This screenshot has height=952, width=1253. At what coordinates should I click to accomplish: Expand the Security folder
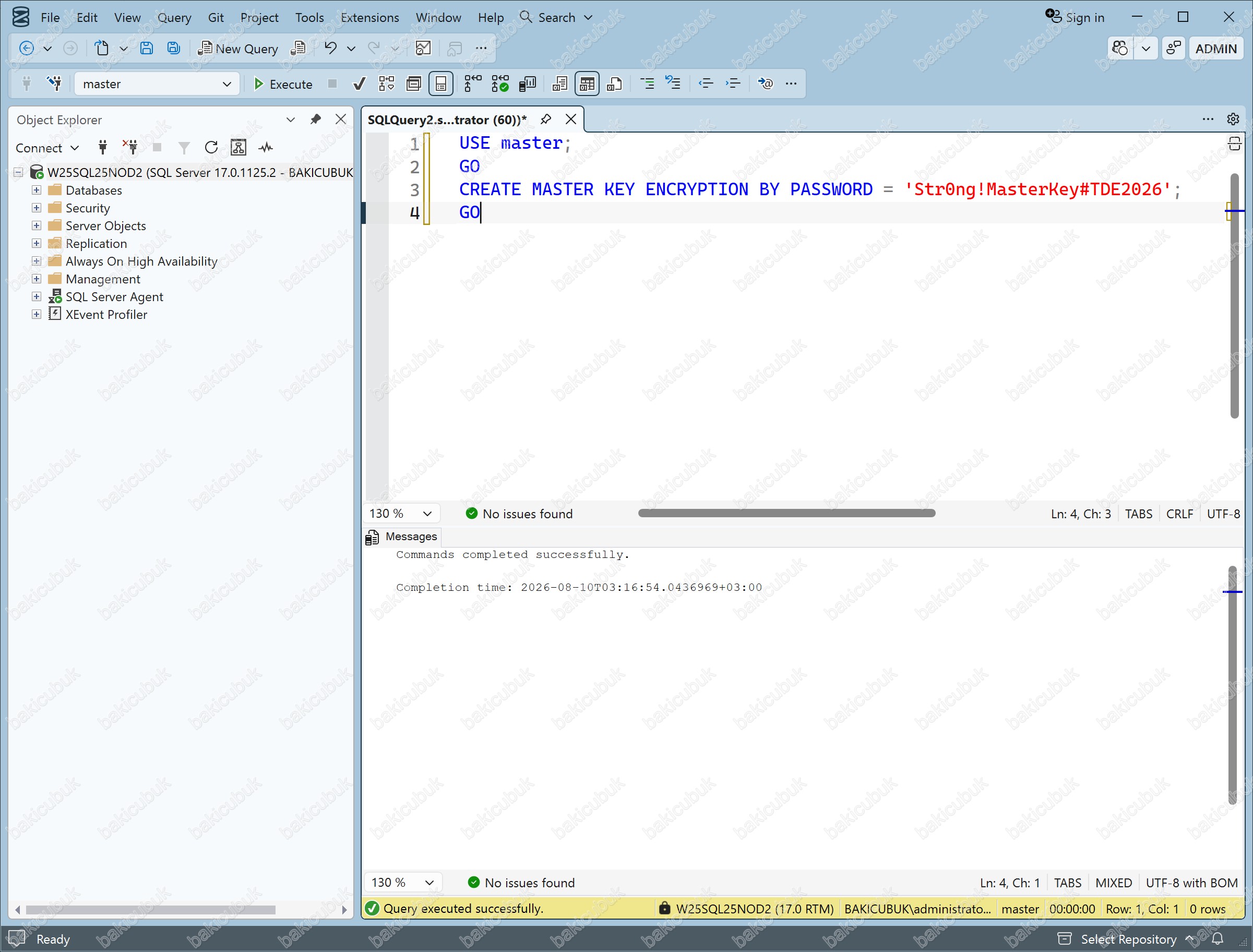tap(36, 208)
